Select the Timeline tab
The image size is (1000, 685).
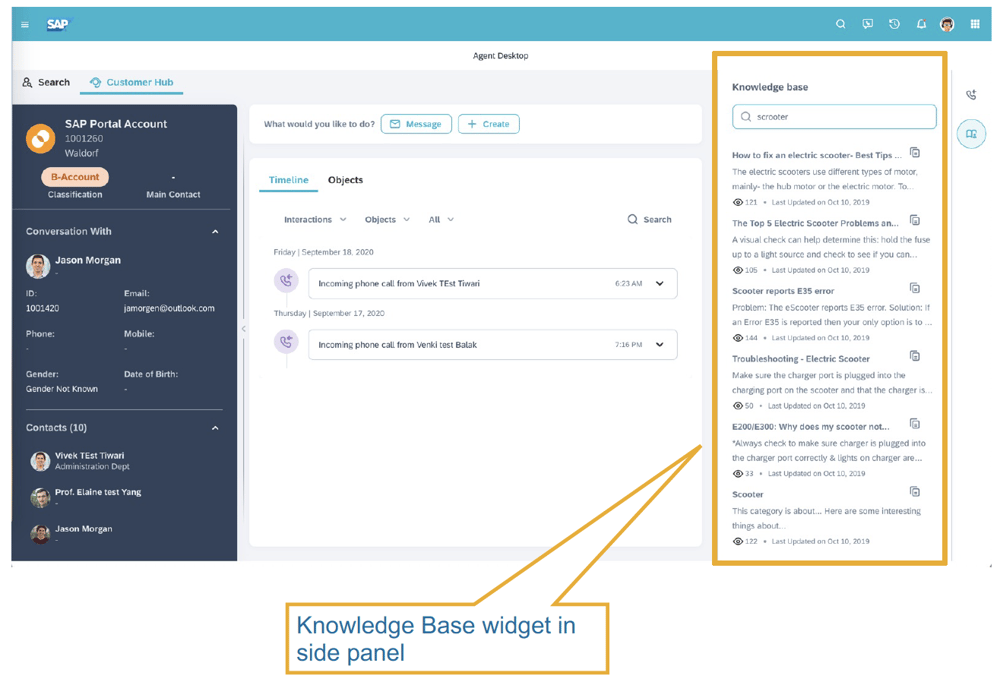tap(288, 180)
